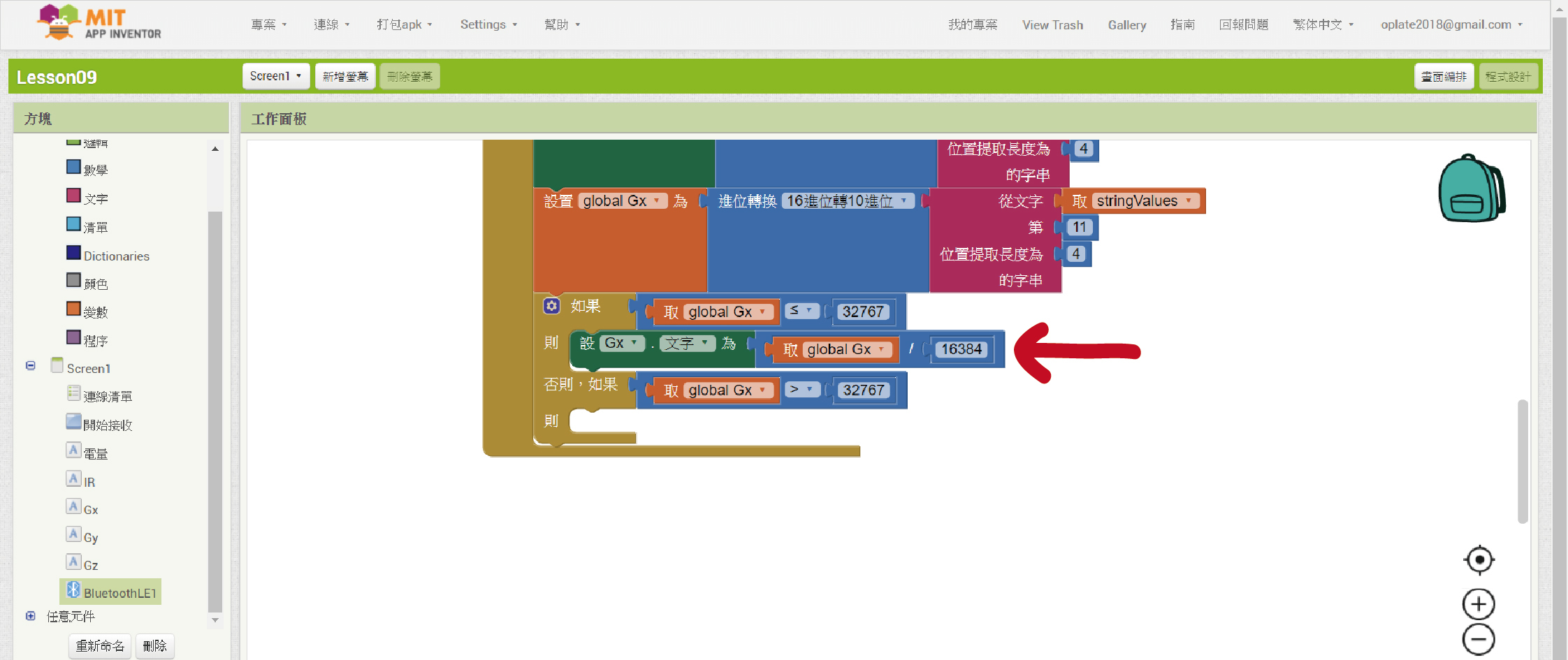Select the 連線清單 list picker component

pyautogui.click(x=107, y=396)
